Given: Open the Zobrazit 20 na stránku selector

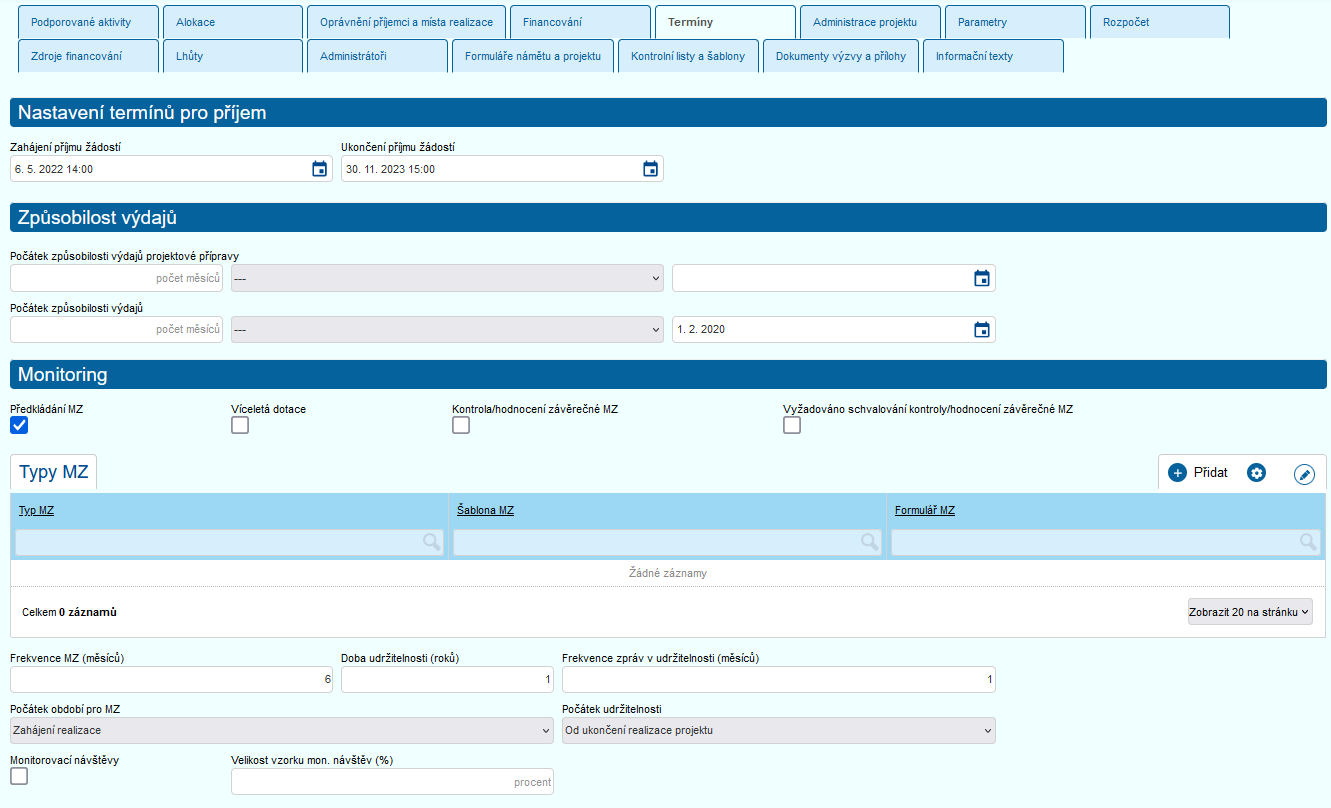Looking at the screenshot, I should (1249, 612).
